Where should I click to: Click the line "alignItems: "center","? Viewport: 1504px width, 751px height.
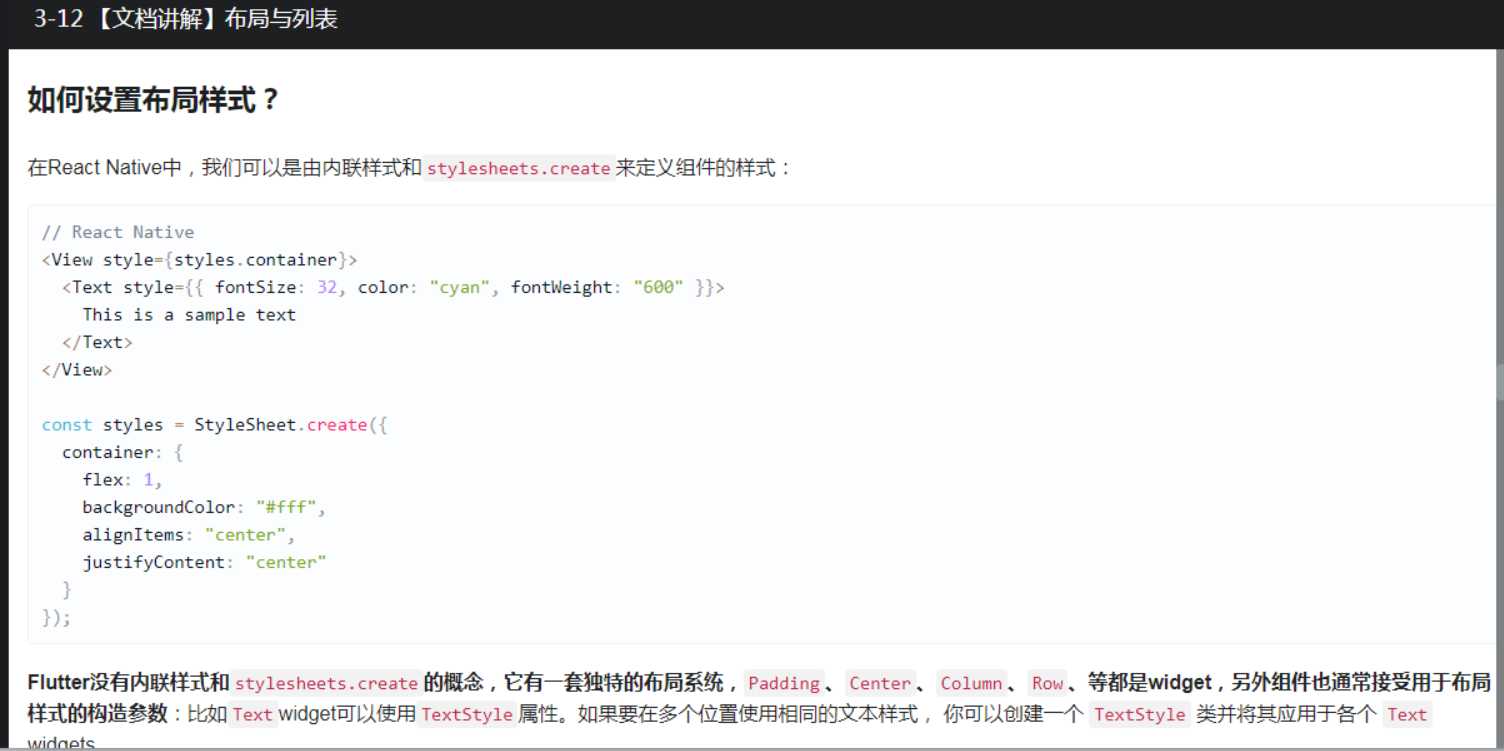(x=189, y=535)
